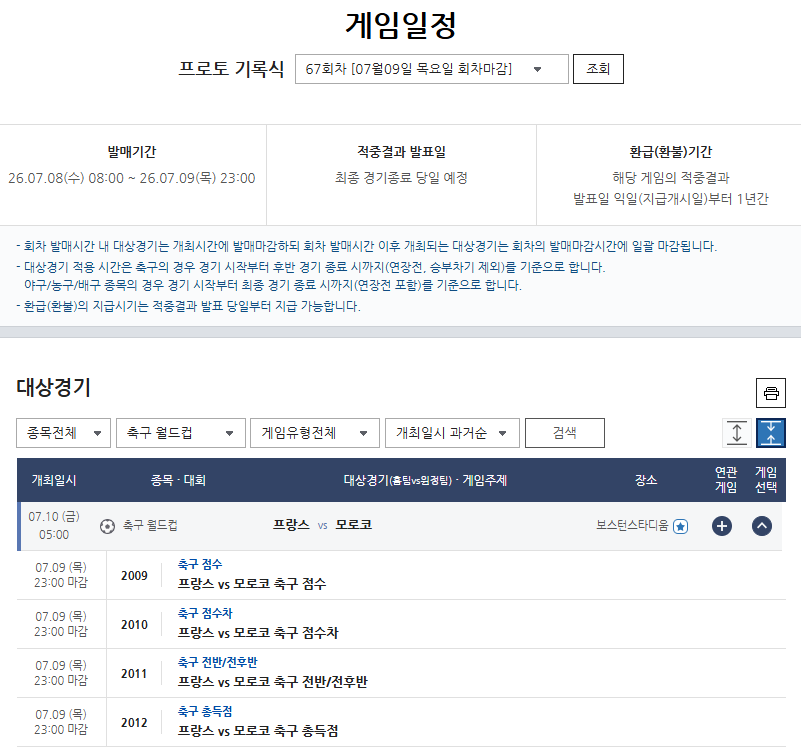Click the 조회 button
This screenshot has height=755, width=801.
pos(598,69)
